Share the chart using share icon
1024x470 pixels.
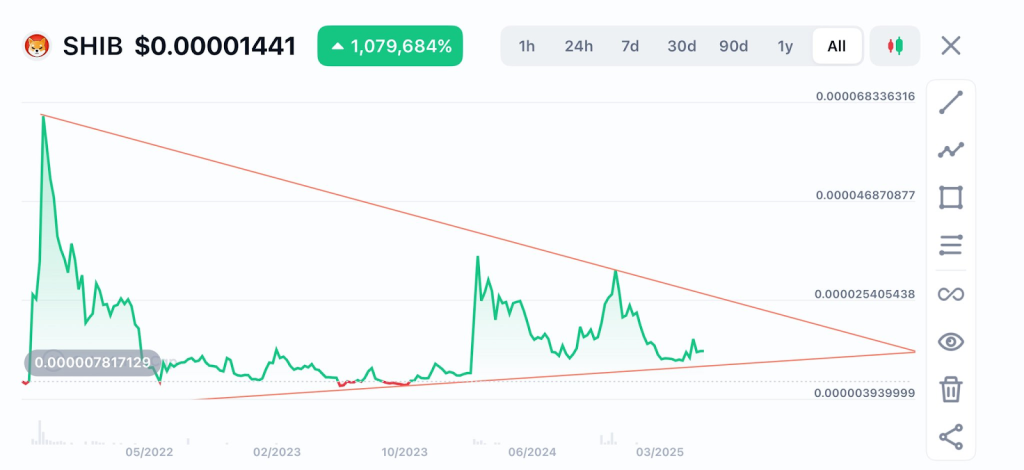pyautogui.click(x=951, y=437)
